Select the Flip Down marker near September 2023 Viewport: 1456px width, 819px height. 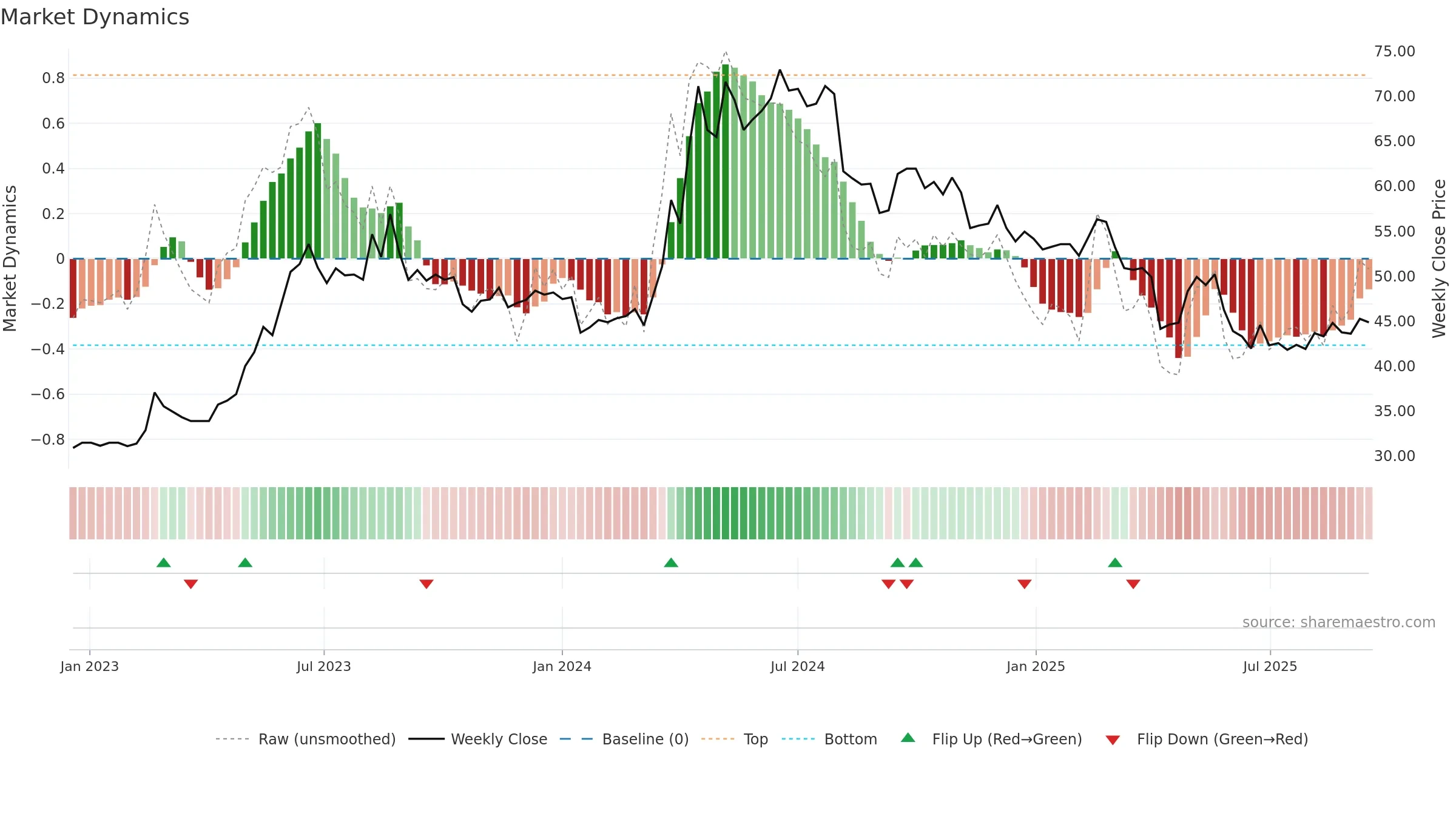point(426,584)
